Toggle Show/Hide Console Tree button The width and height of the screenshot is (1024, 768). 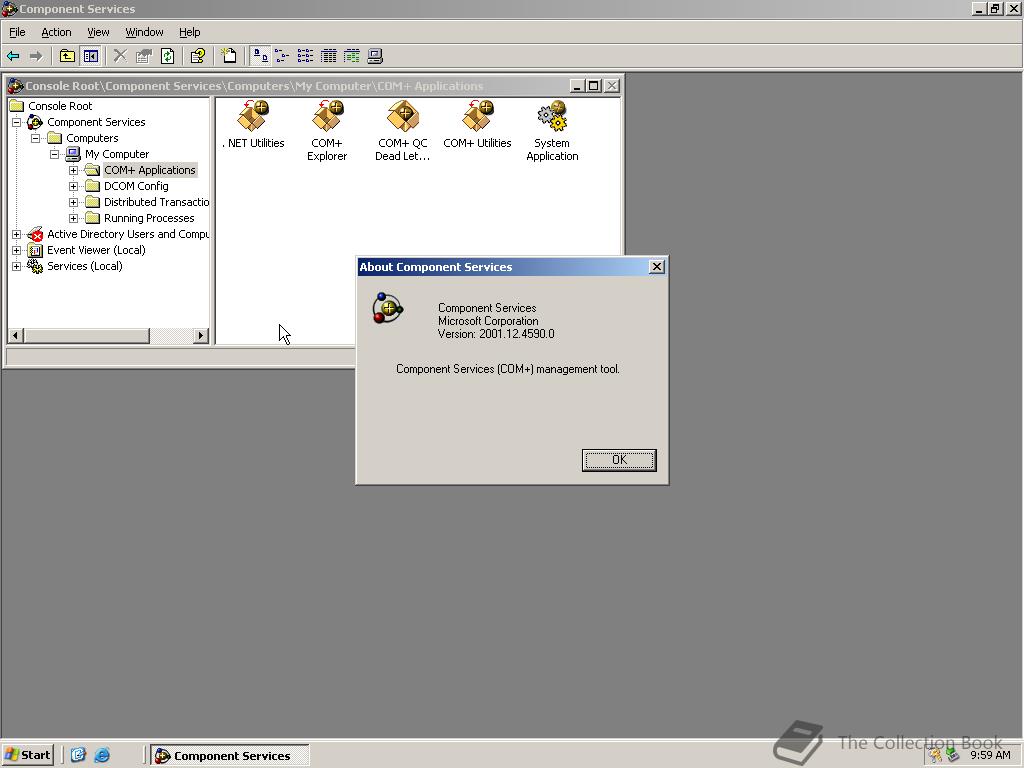tap(90, 56)
